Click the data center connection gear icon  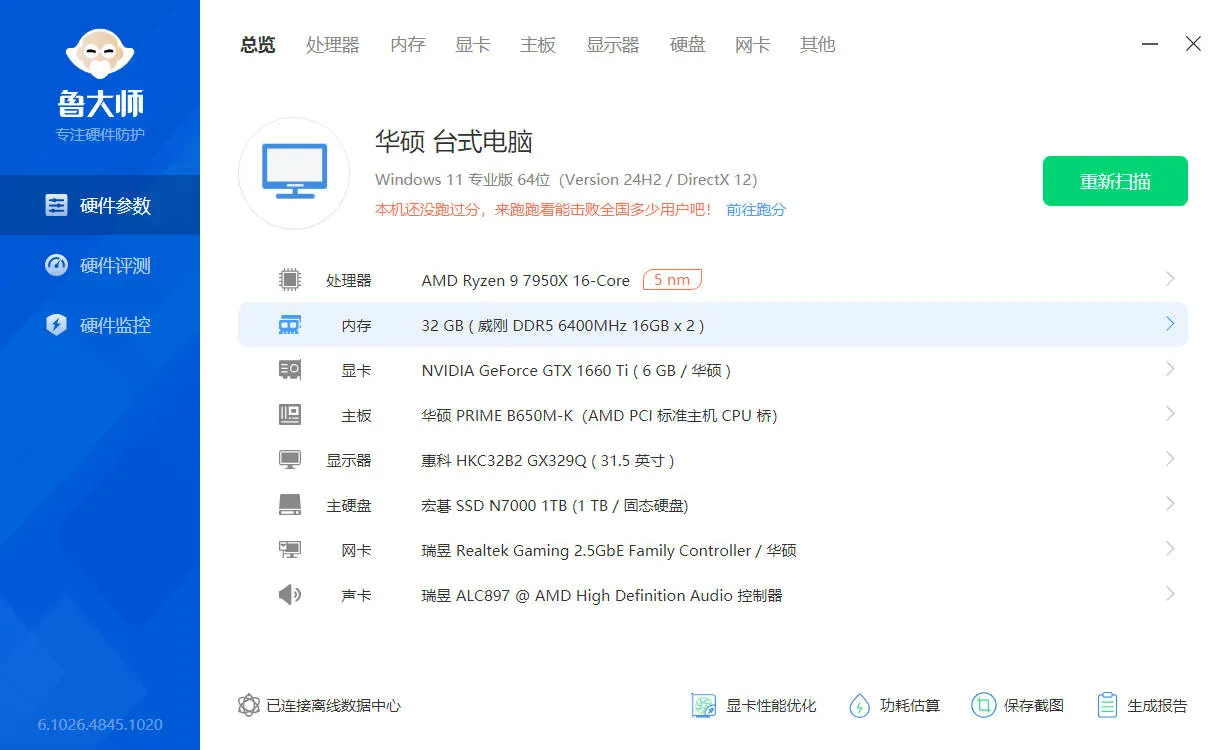click(249, 705)
